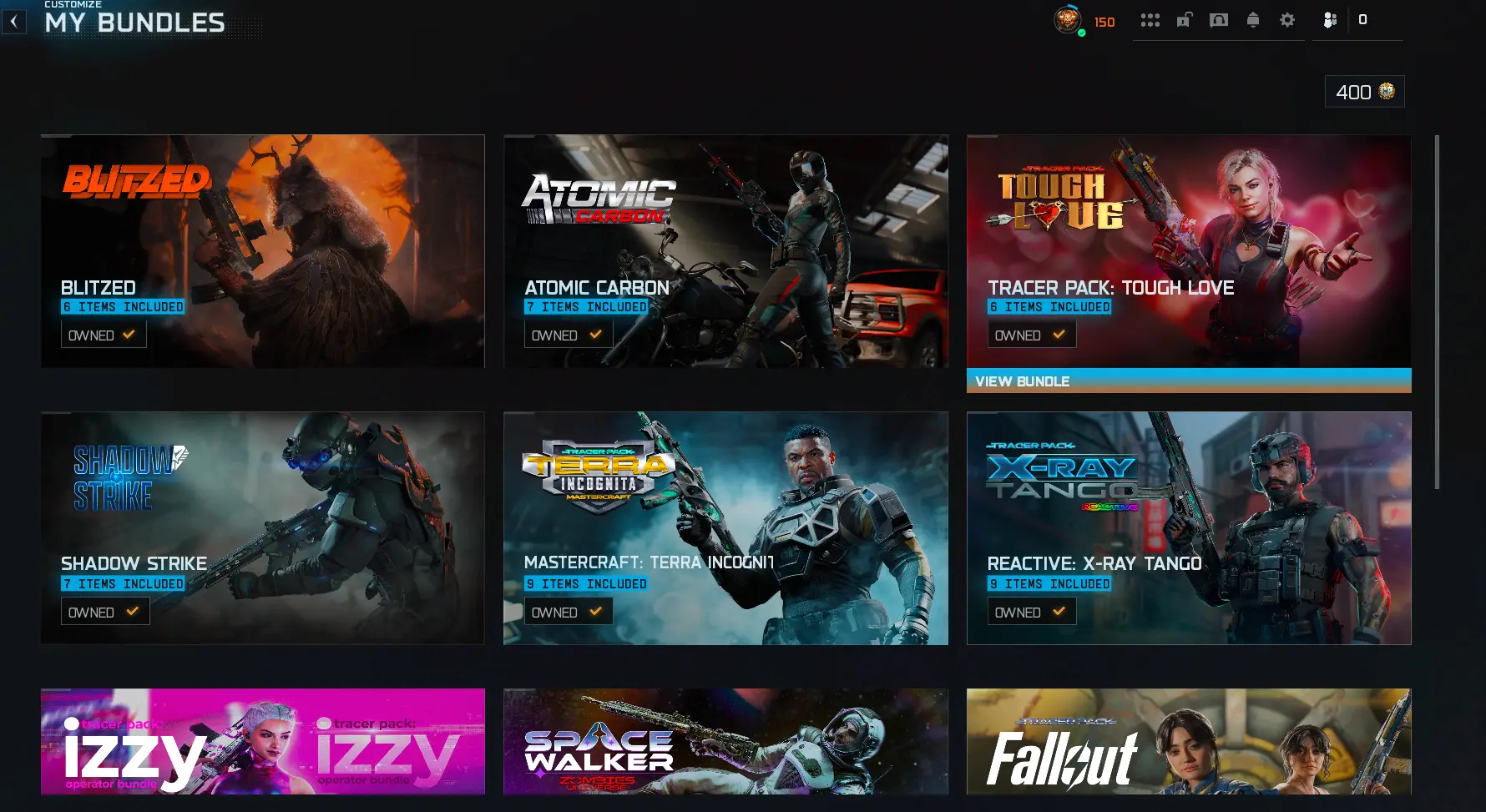Click the Blitzed bundle logo
1486x812 pixels.
point(137,180)
